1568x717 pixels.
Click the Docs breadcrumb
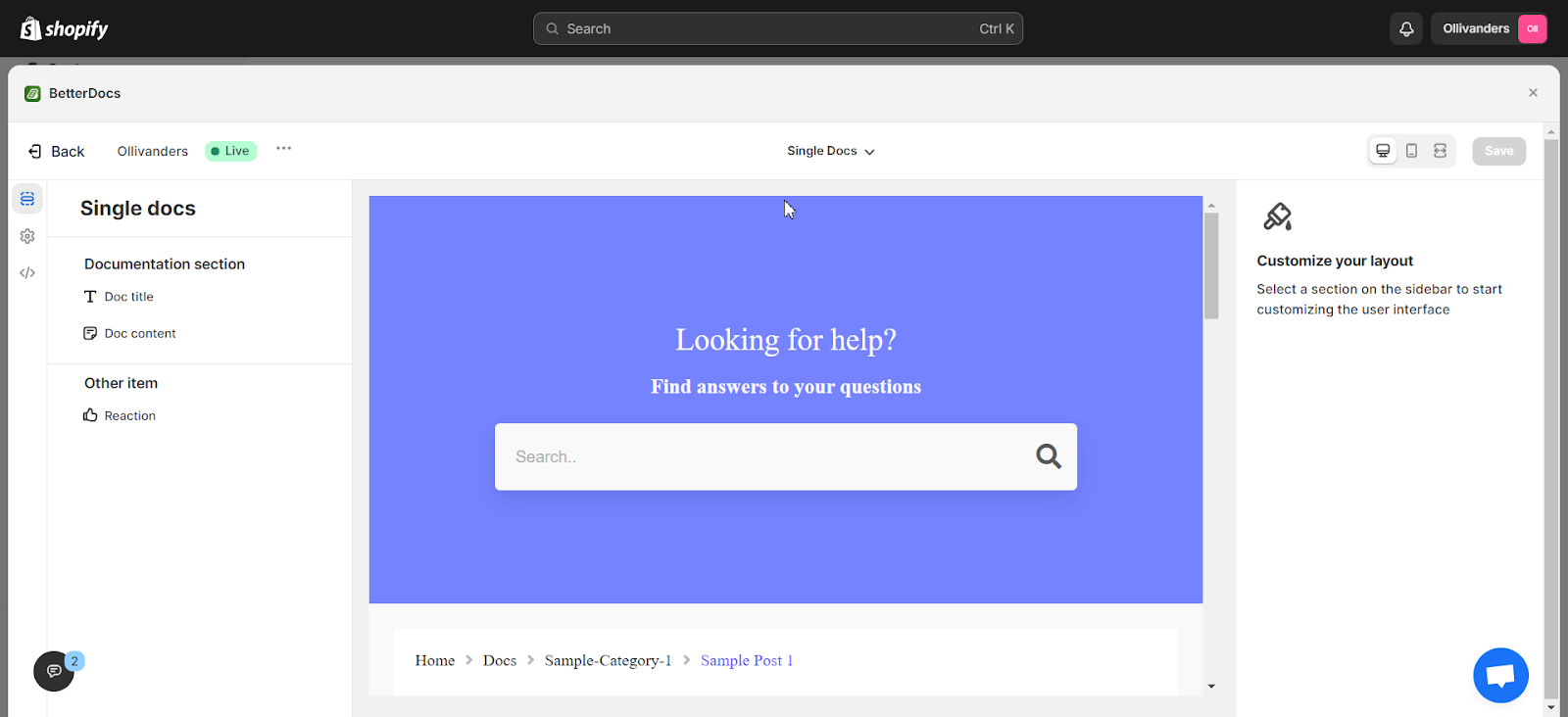point(500,660)
